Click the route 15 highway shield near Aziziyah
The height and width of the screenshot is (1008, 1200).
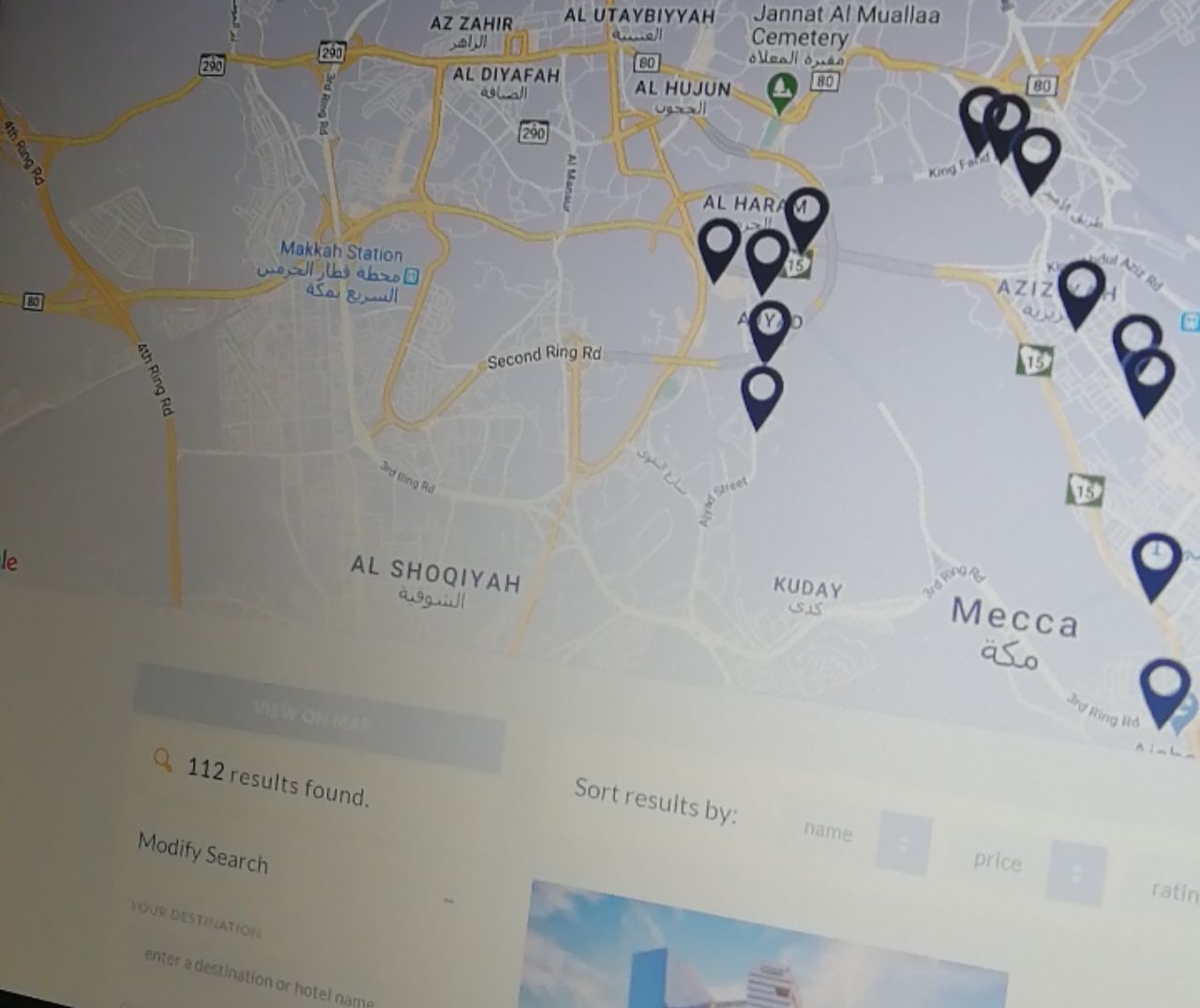1035,359
